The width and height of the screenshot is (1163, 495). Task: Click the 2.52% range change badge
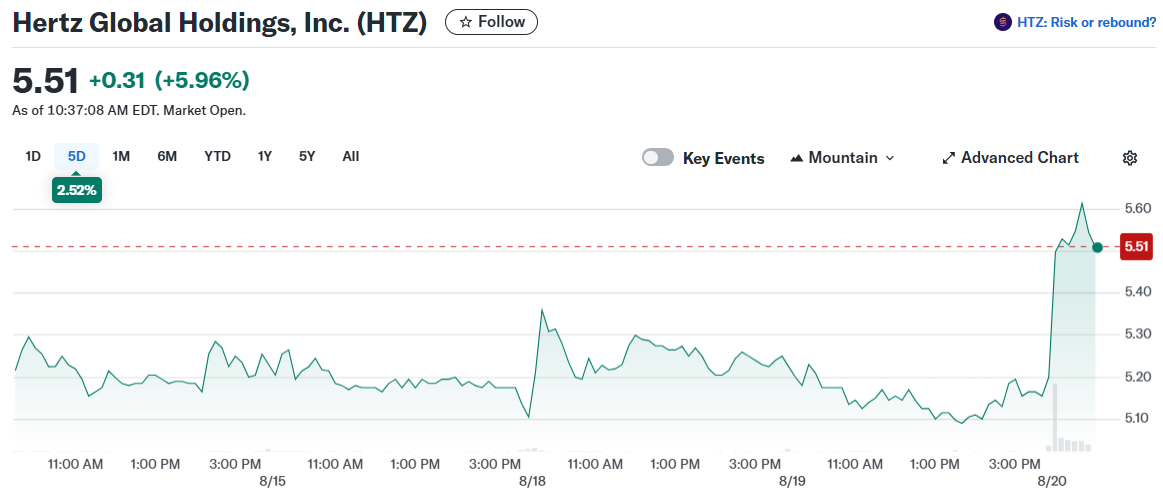pos(76,190)
